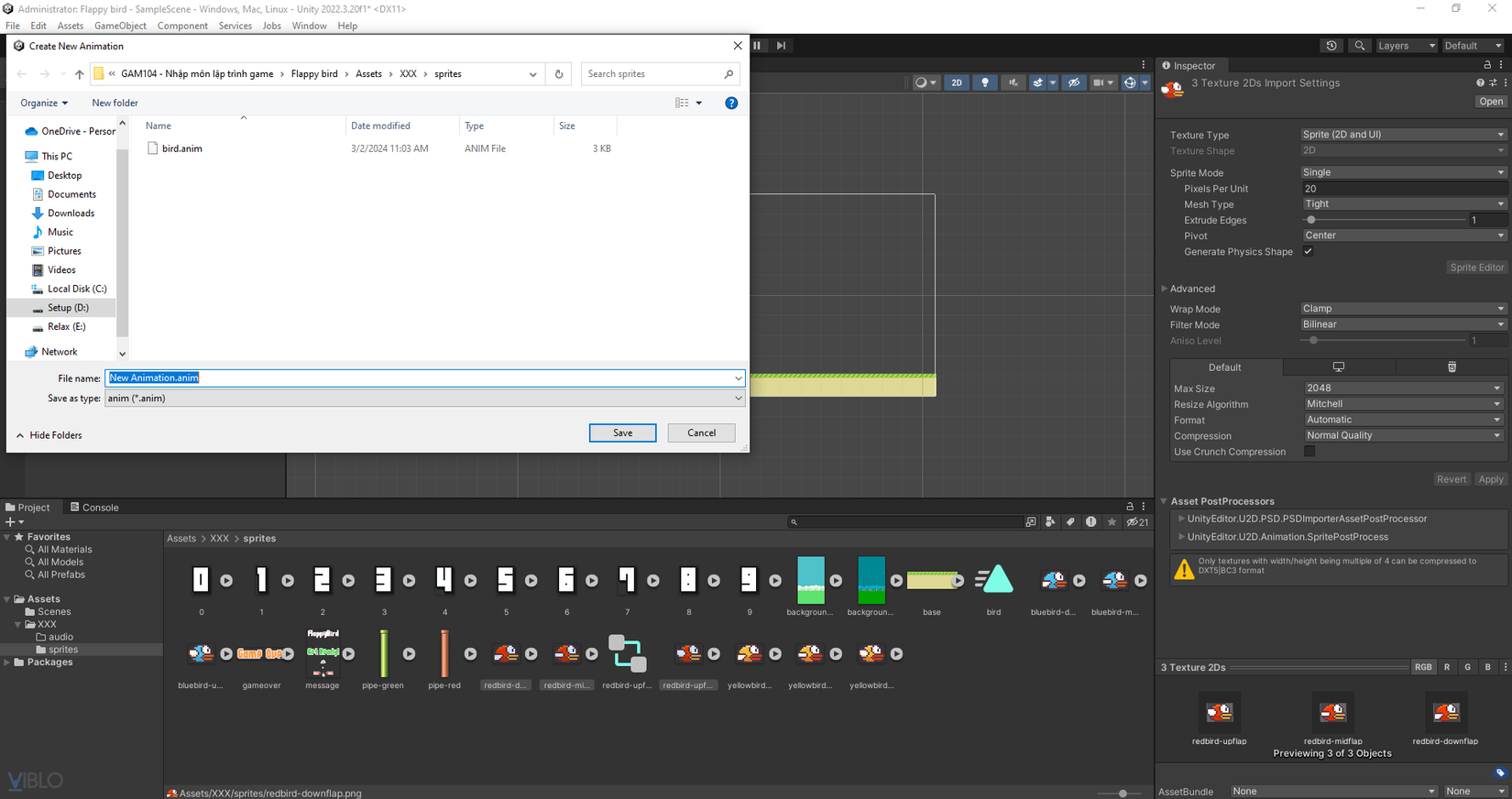
Task: Toggle scene audio mute icon
Action: pos(1013,82)
